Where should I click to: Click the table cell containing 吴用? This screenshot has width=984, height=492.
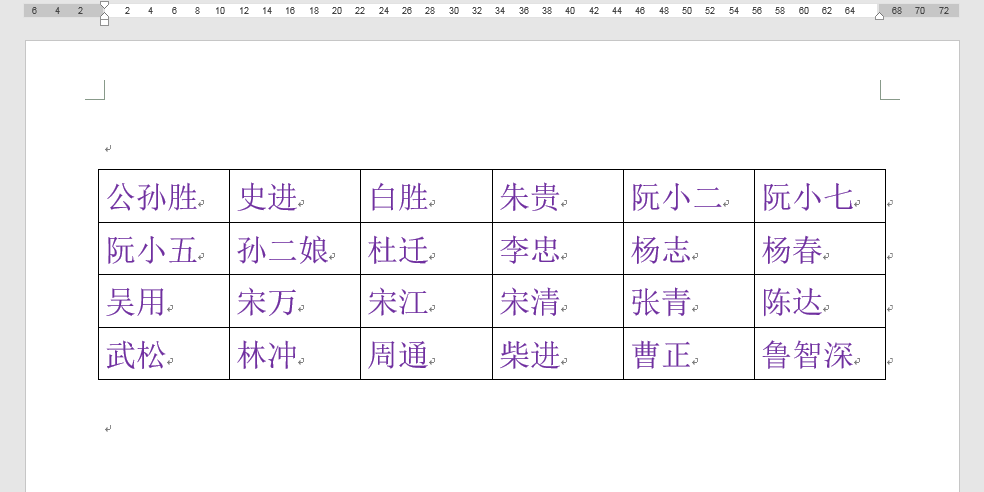click(164, 301)
